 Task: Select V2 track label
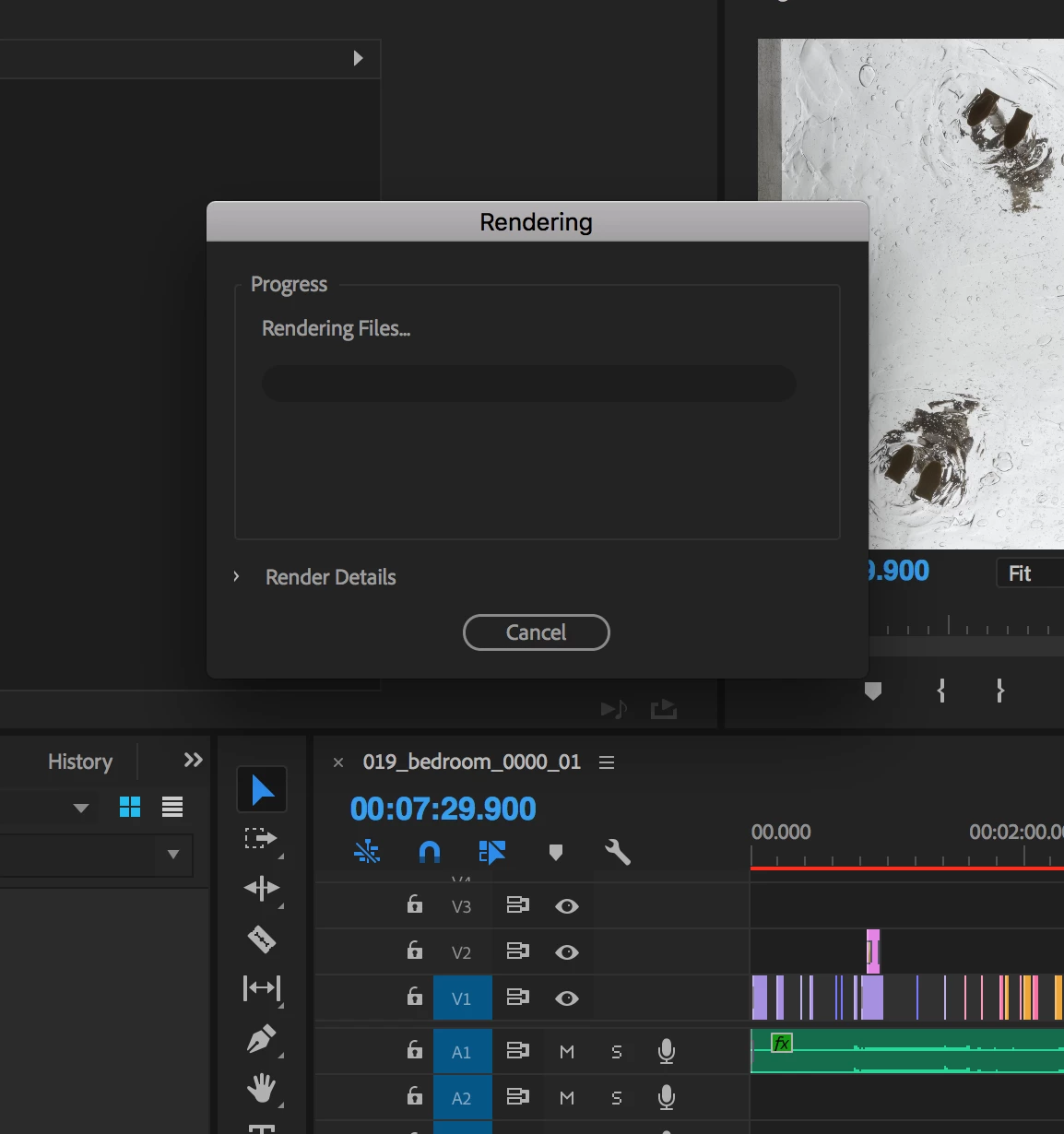tap(462, 952)
